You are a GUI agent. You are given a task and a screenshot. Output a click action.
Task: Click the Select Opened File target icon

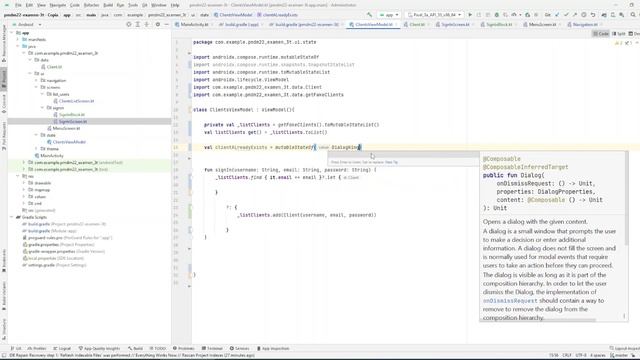(x=129, y=24)
